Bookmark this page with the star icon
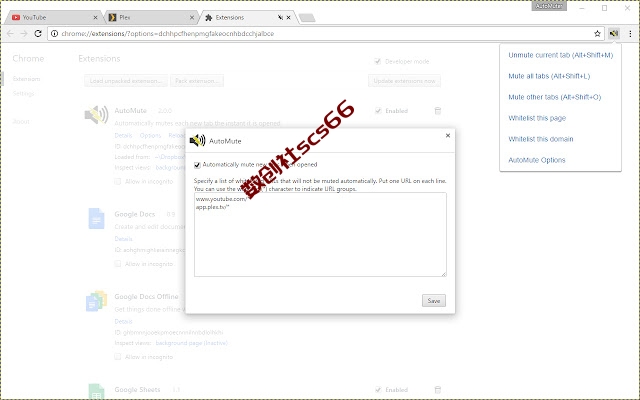Screen dimensions: 640x400 (597, 33)
